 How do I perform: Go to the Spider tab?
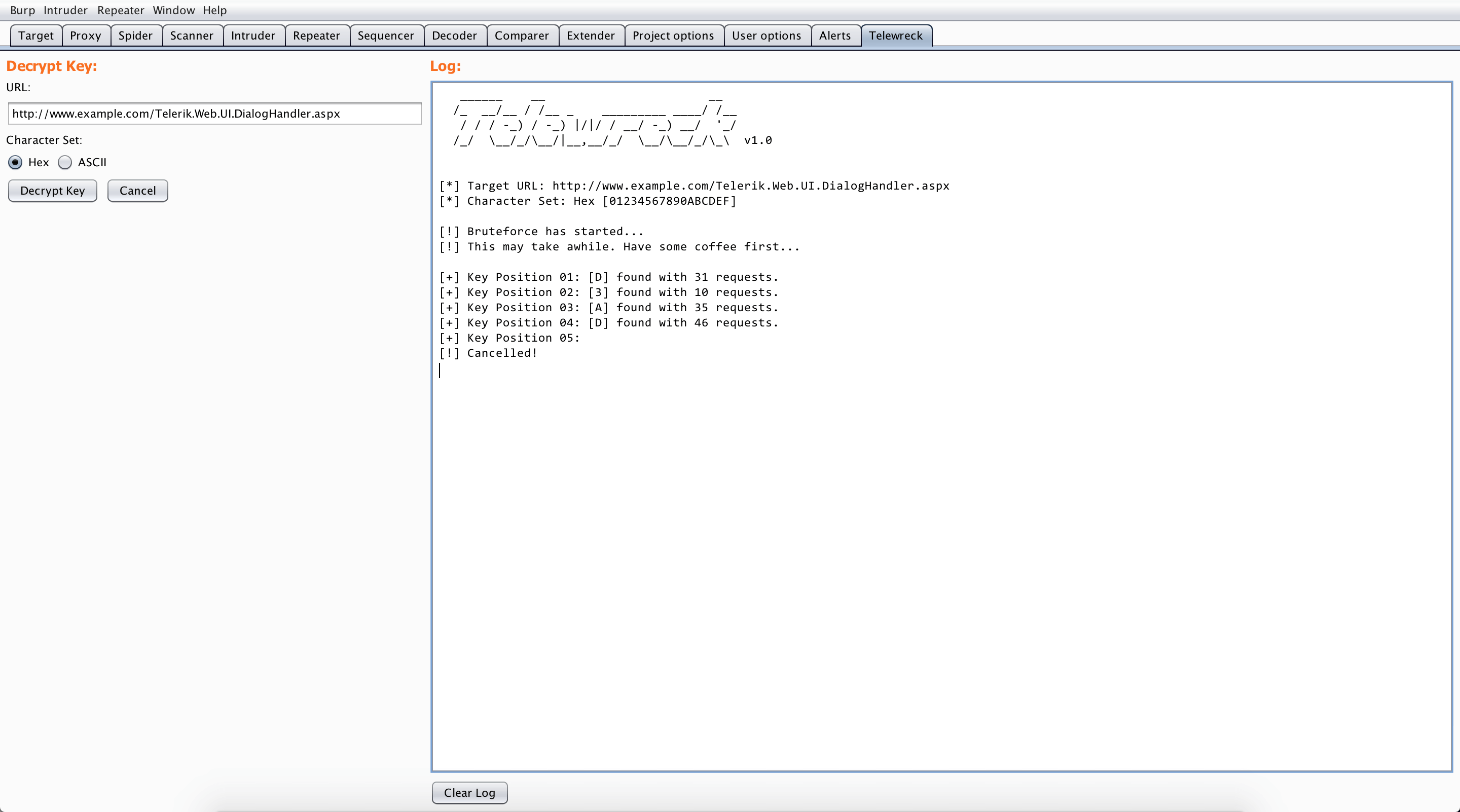click(135, 35)
